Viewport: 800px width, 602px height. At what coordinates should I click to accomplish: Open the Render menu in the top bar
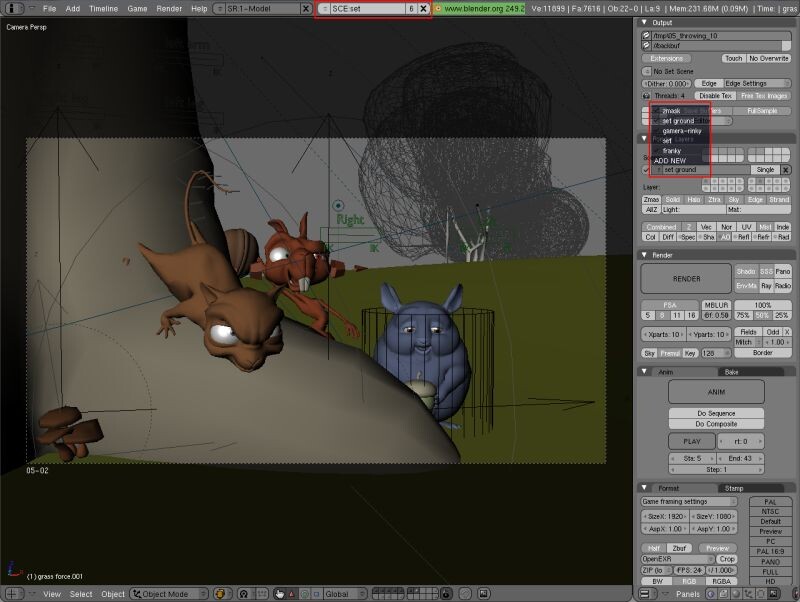(x=169, y=9)
